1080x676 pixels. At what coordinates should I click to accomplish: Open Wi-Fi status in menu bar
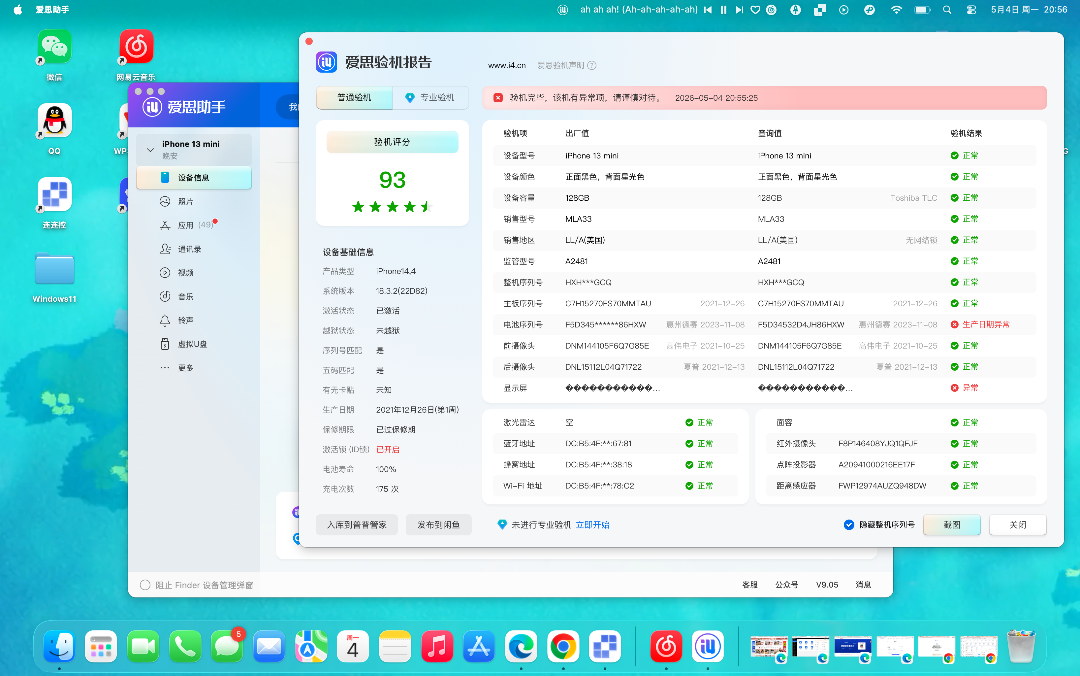[896, 10]
